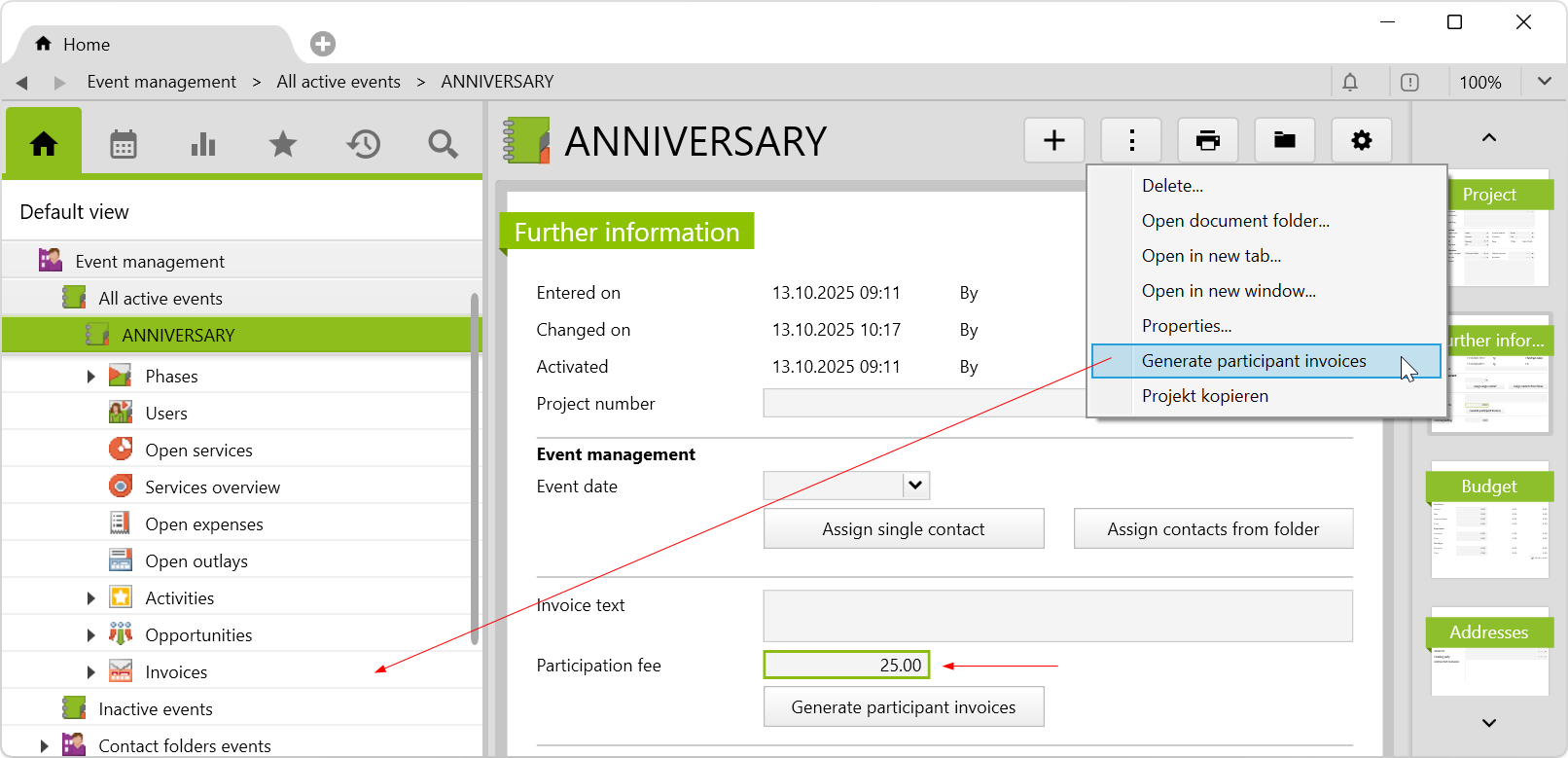This screenshot has height=758, width=1568.
Task: Choose Open in new tab from menu
Action: point(1211,256)
